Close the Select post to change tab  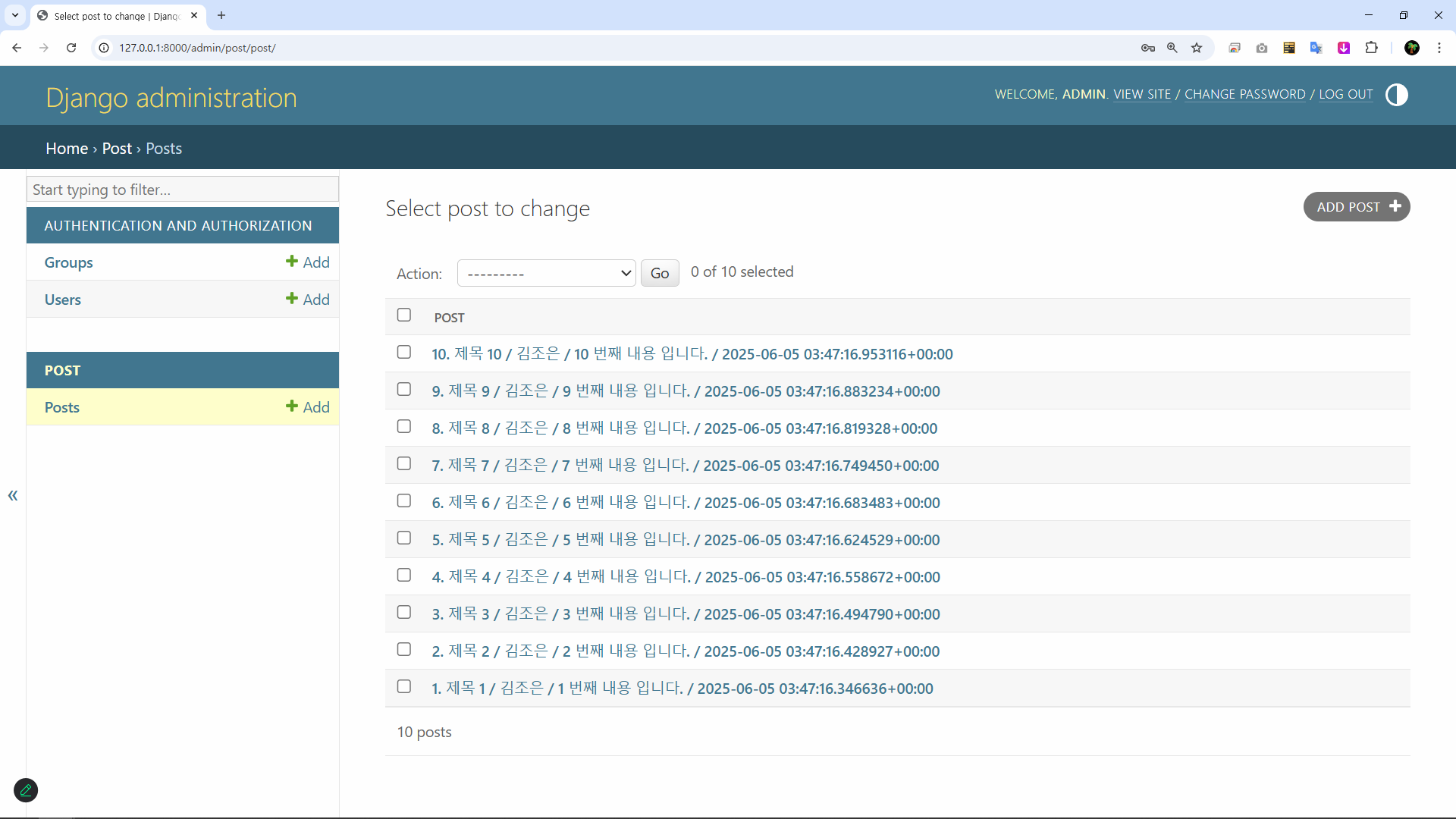[194, 15]
